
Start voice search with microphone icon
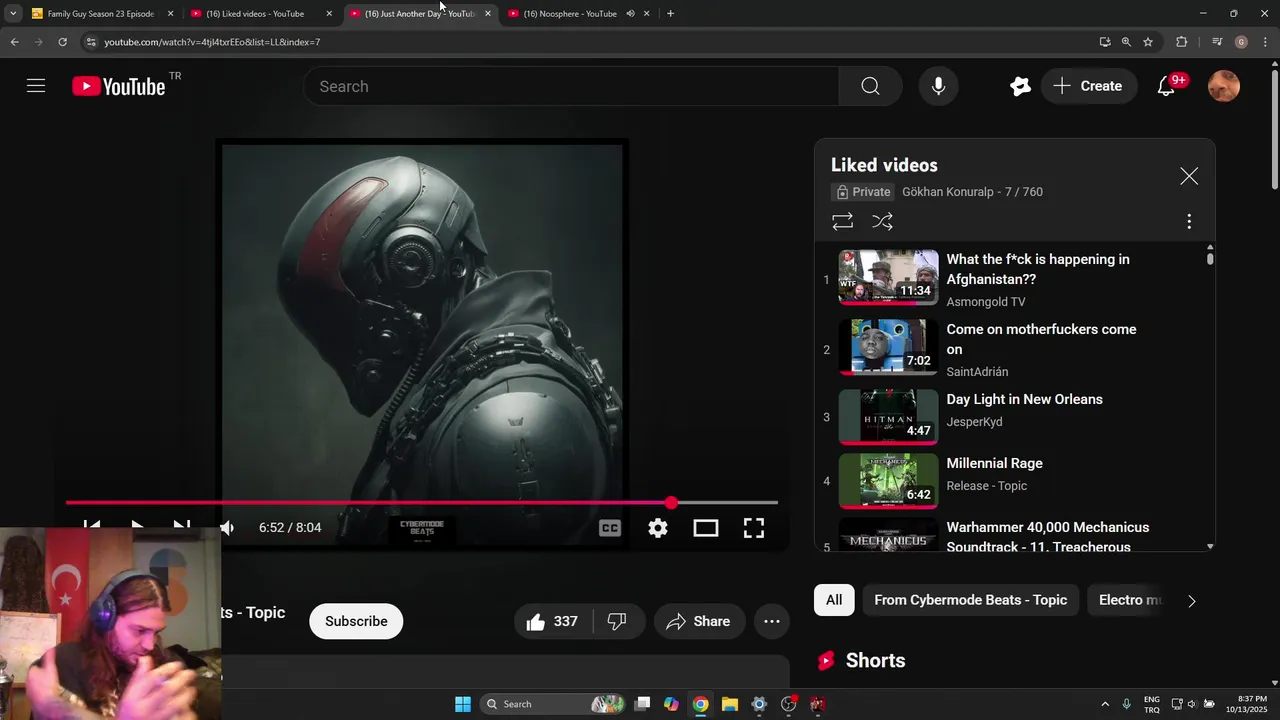[x=938, y=86]
